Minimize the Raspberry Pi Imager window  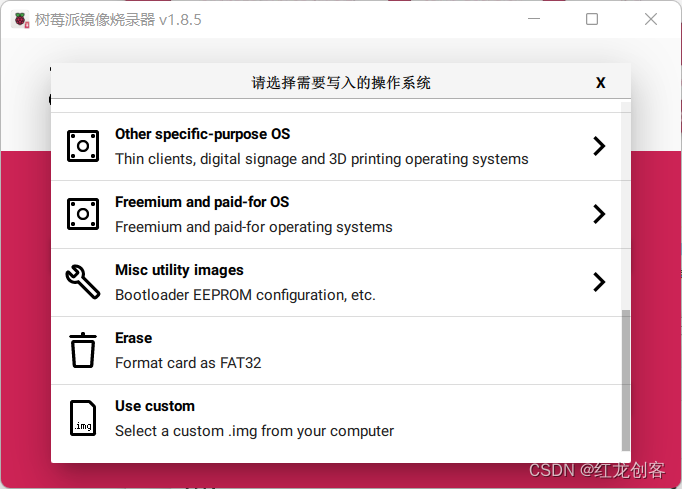(x=534, y=19)
